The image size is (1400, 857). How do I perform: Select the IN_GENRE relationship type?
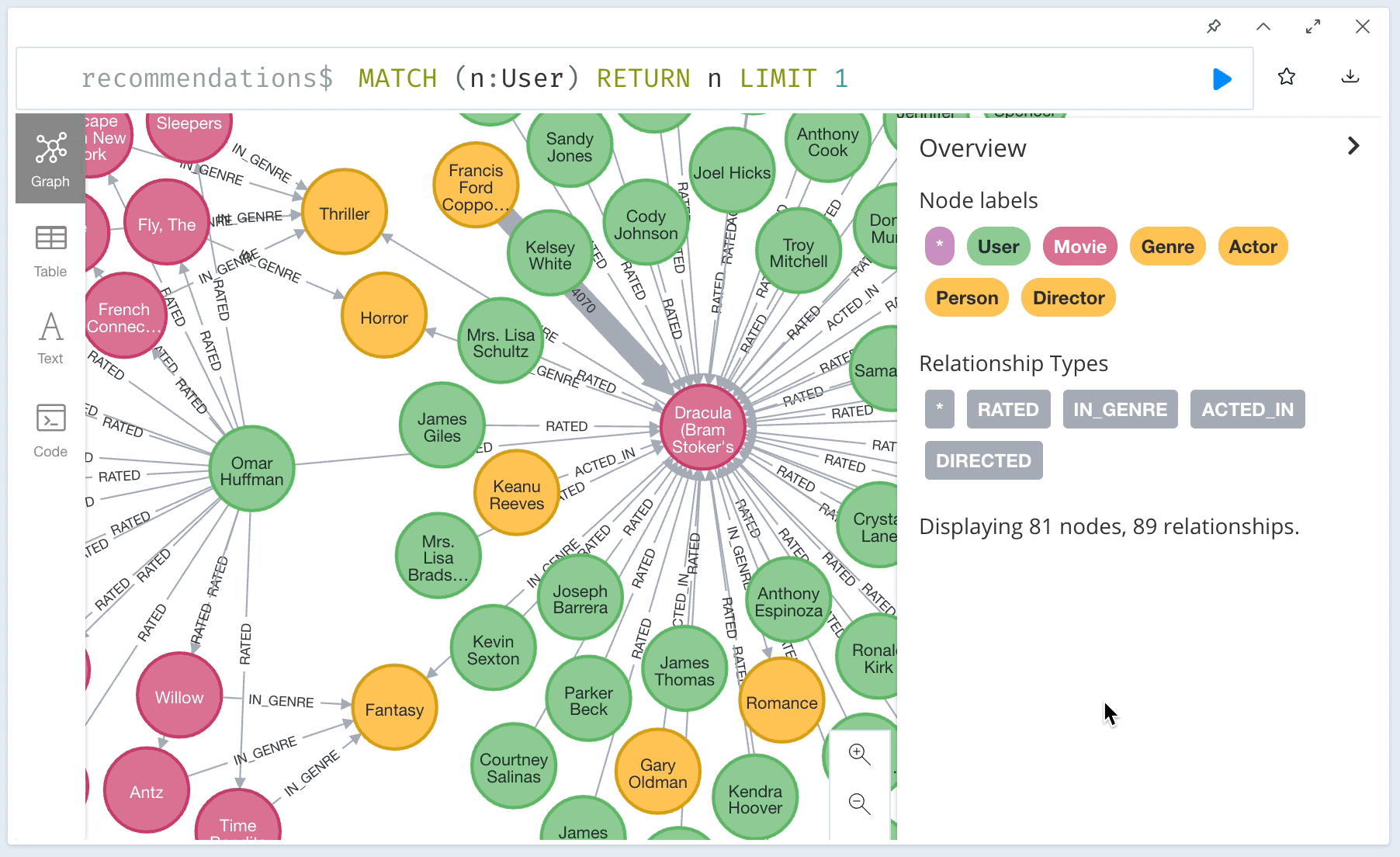click(x=1120, y=409)
